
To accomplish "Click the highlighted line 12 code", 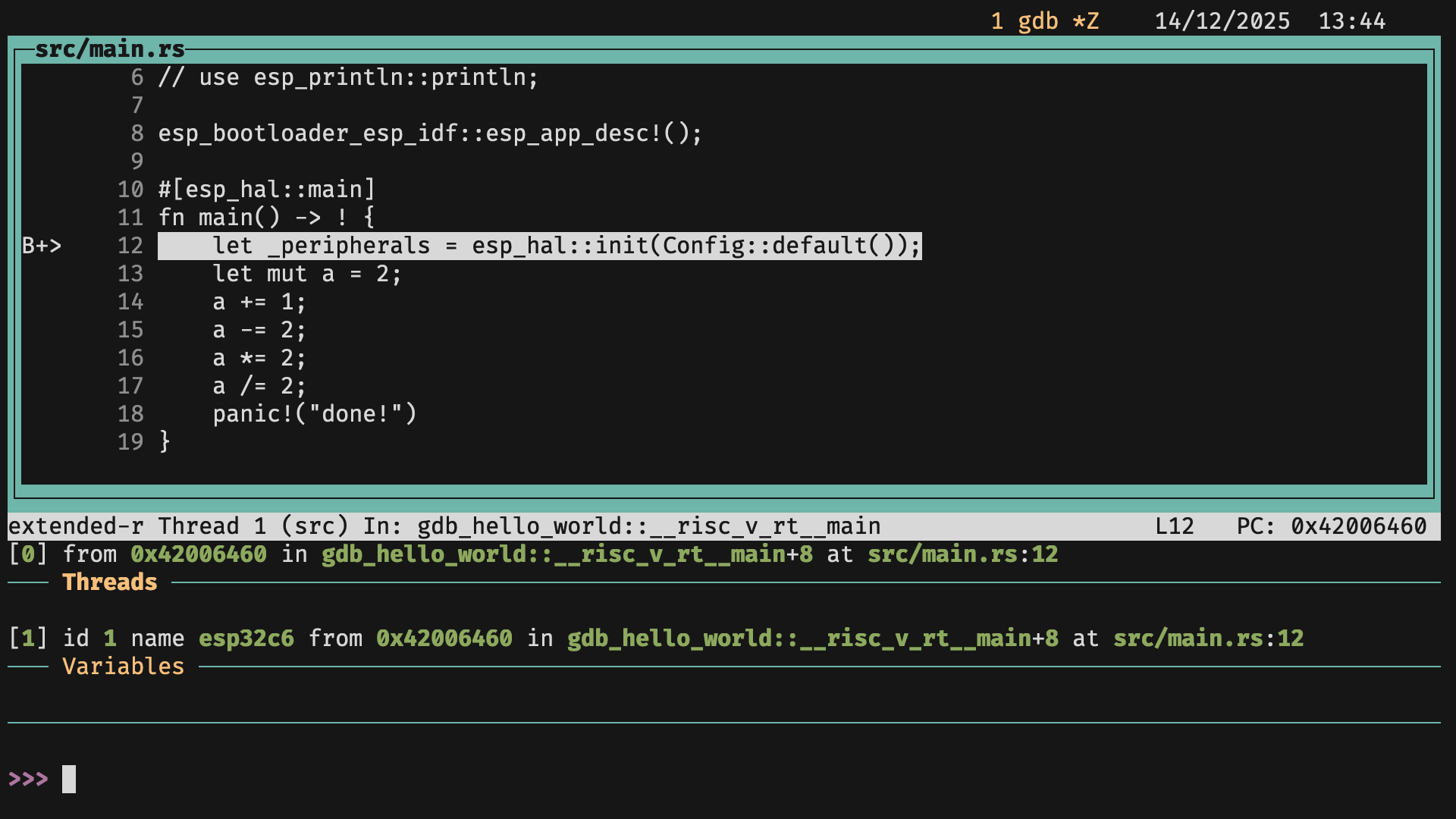I will pyautogui.click(x=539, y=246).
